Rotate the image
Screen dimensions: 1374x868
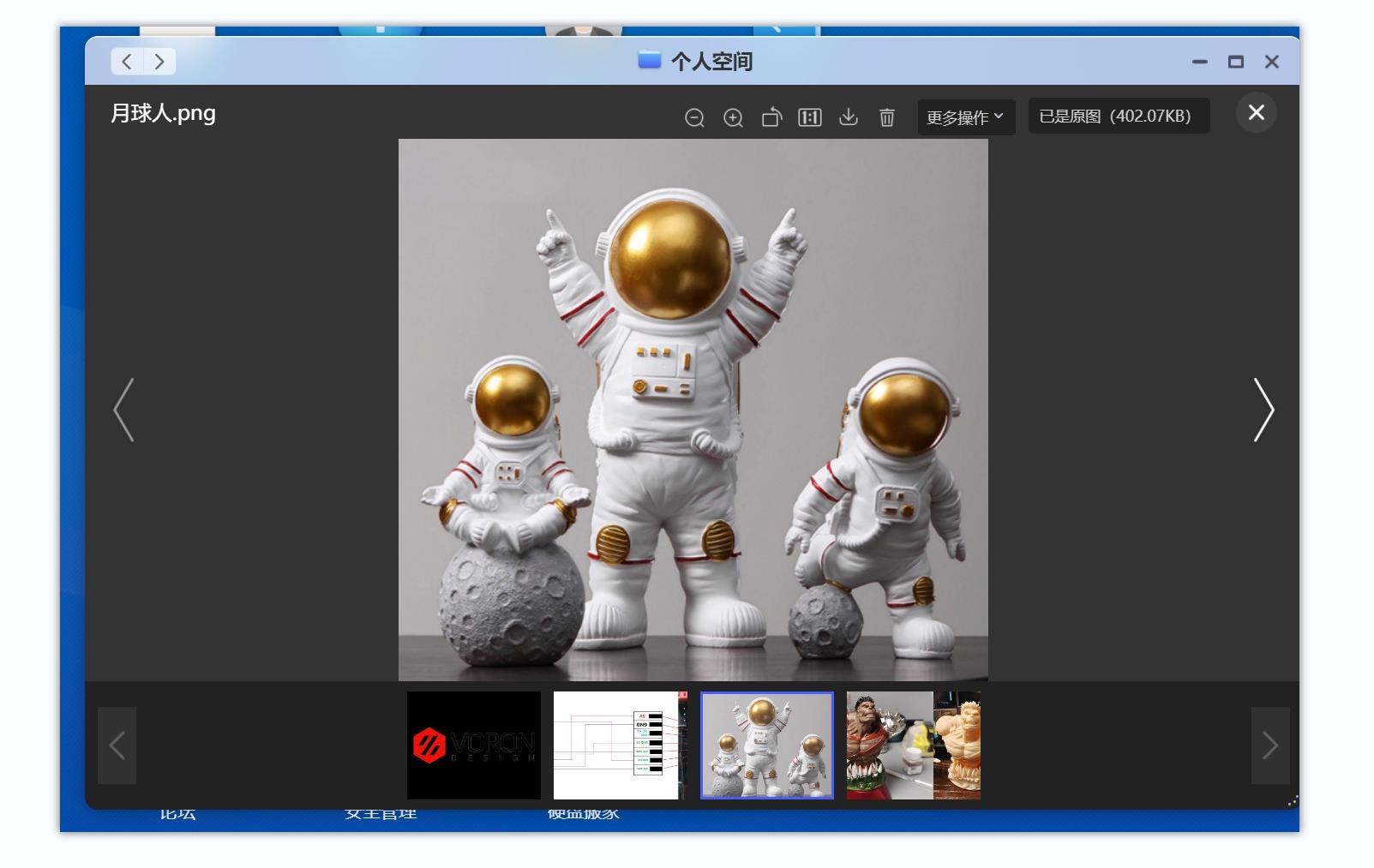(771, 117)
